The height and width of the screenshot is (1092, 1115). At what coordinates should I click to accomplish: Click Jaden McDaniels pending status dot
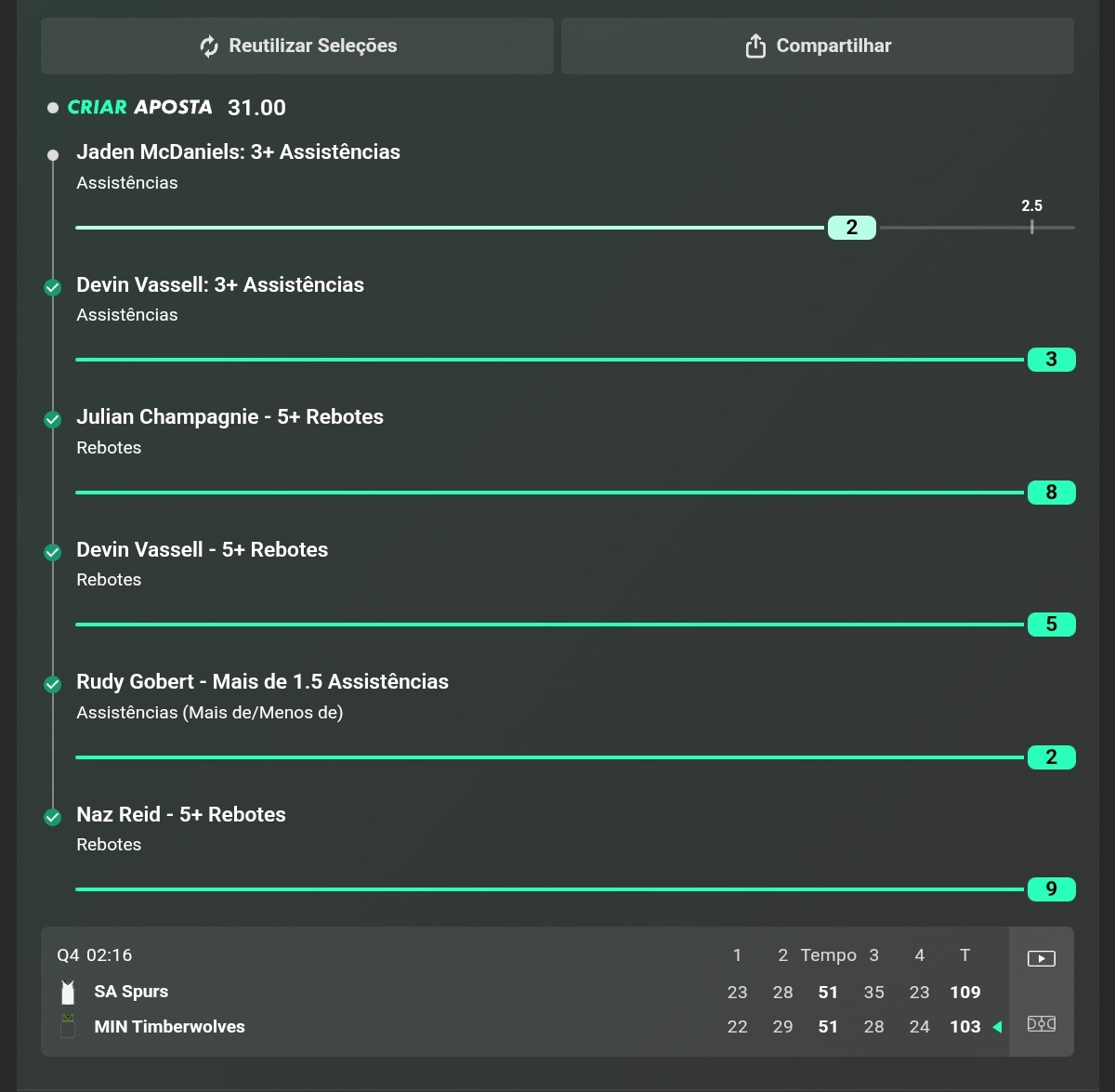click(53, 155)
